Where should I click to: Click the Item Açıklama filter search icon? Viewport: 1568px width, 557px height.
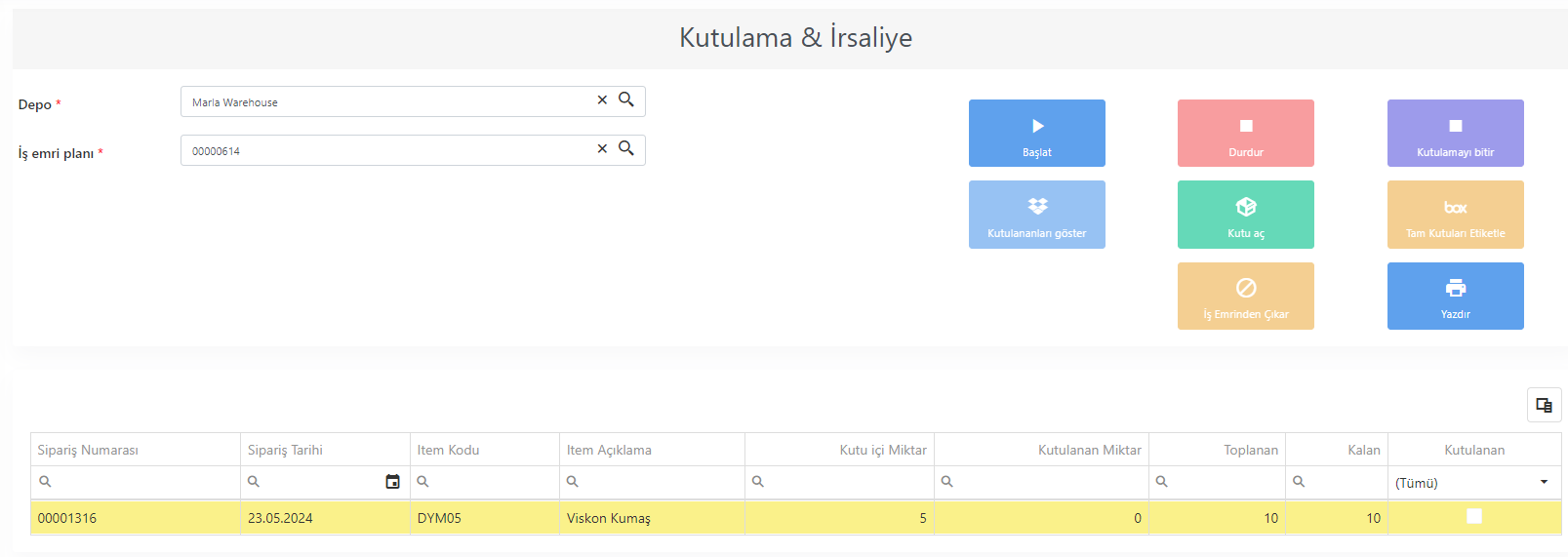573,482
